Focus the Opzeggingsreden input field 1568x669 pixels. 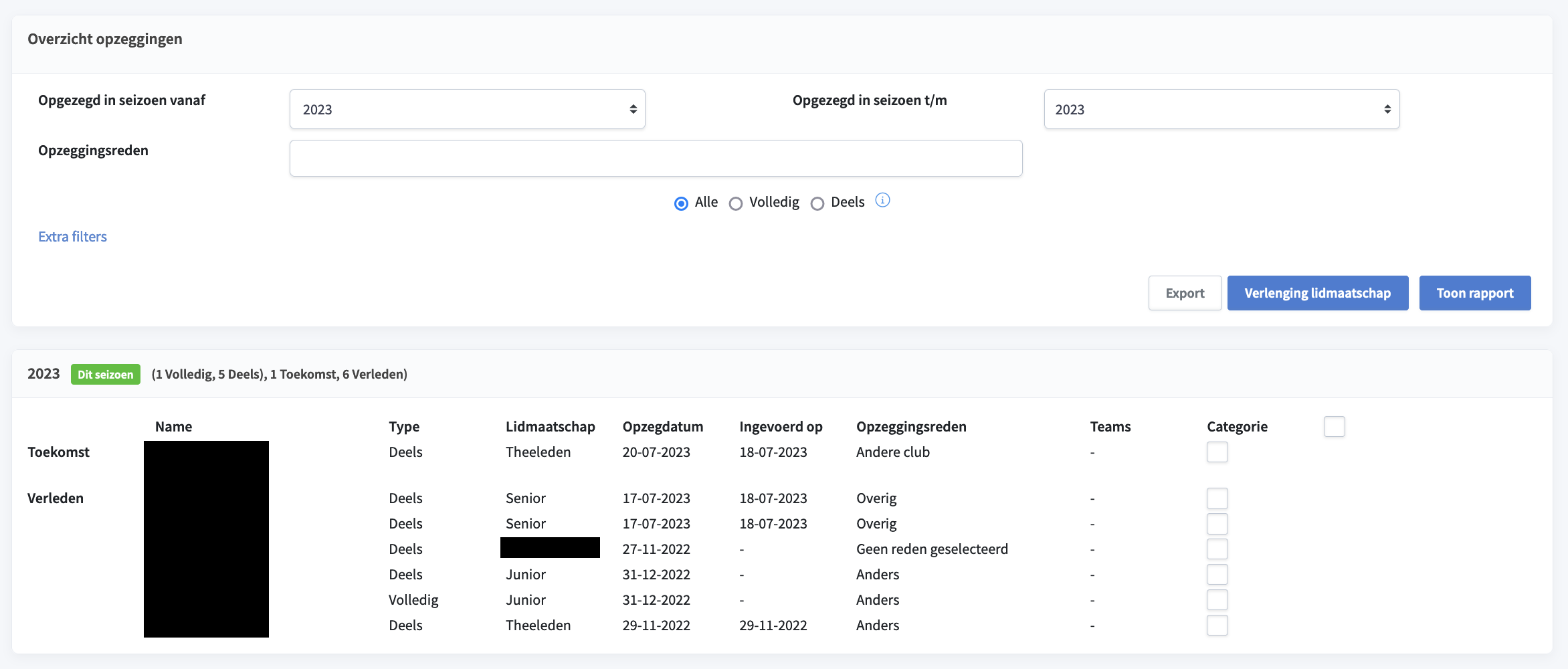656,158
